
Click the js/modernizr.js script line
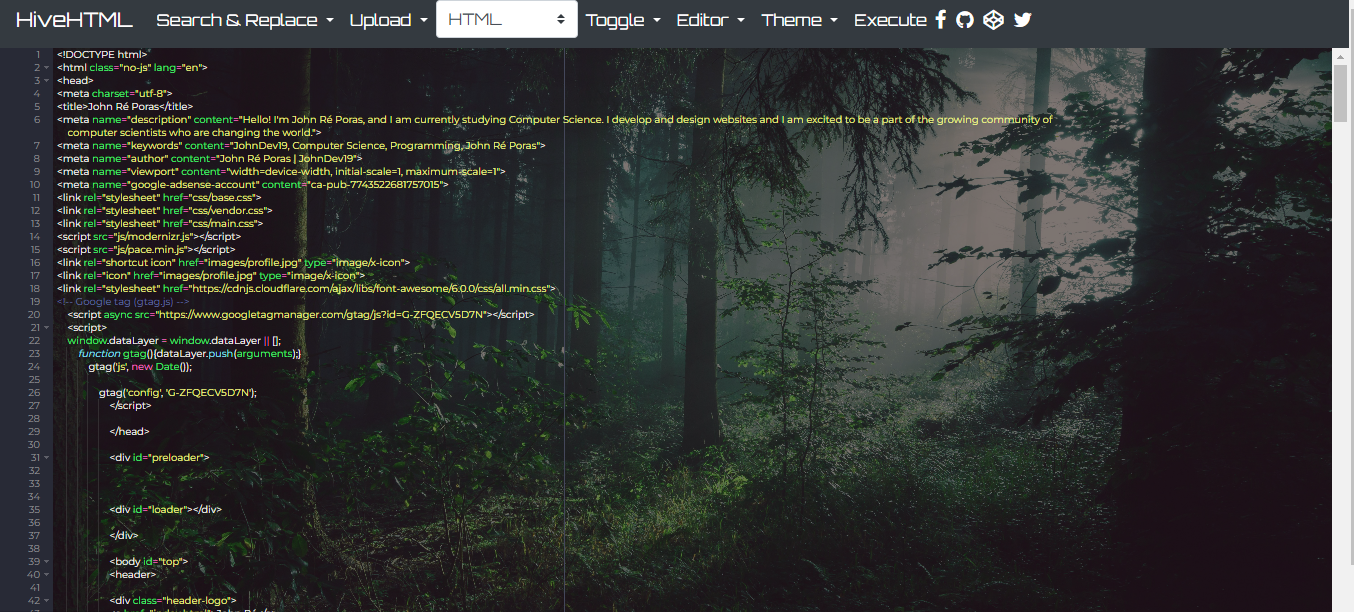(149, 236)
